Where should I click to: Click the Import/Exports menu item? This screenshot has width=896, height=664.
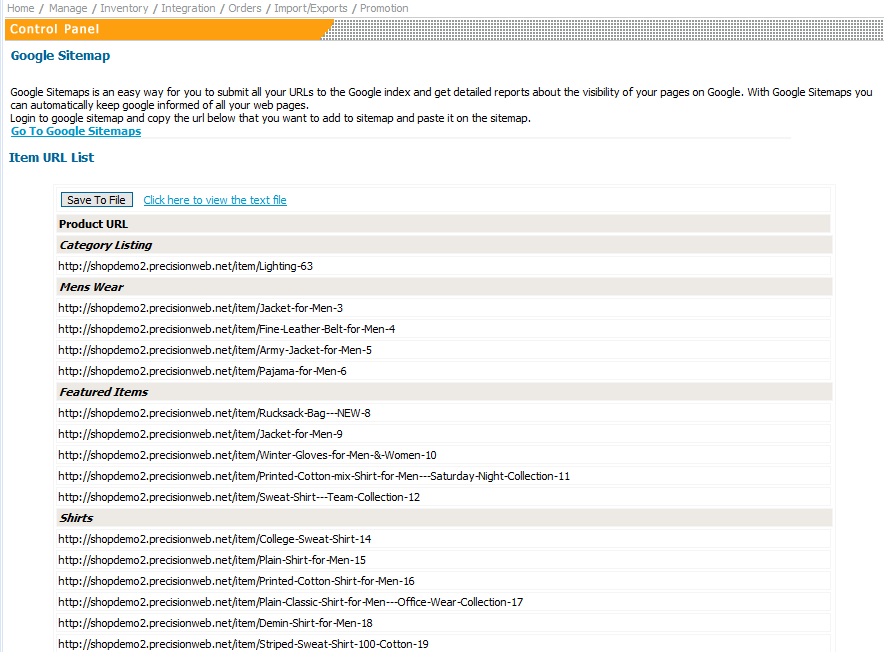(x=311, y=8)
